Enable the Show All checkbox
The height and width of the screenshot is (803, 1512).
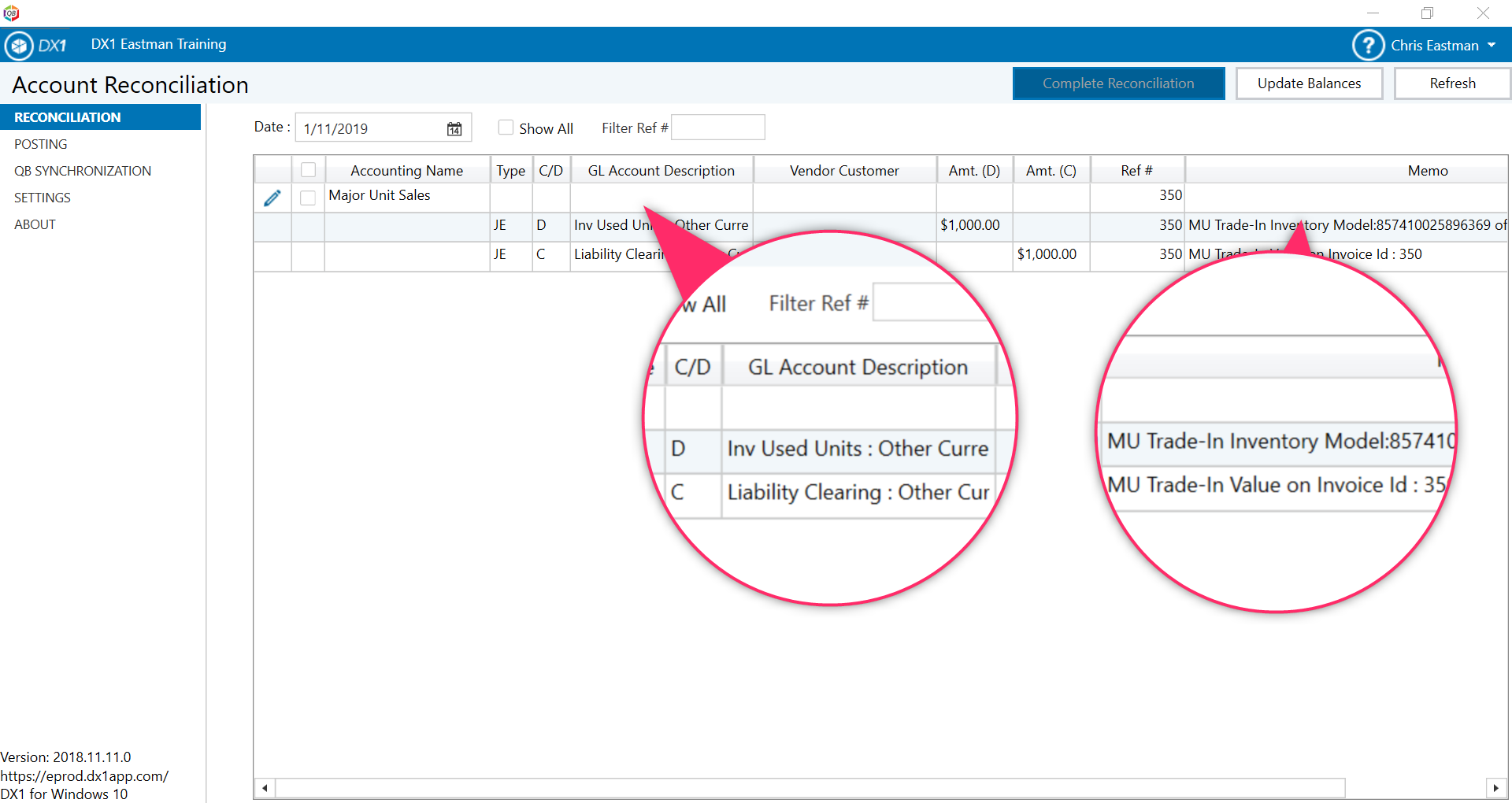[x=506, y=128]
